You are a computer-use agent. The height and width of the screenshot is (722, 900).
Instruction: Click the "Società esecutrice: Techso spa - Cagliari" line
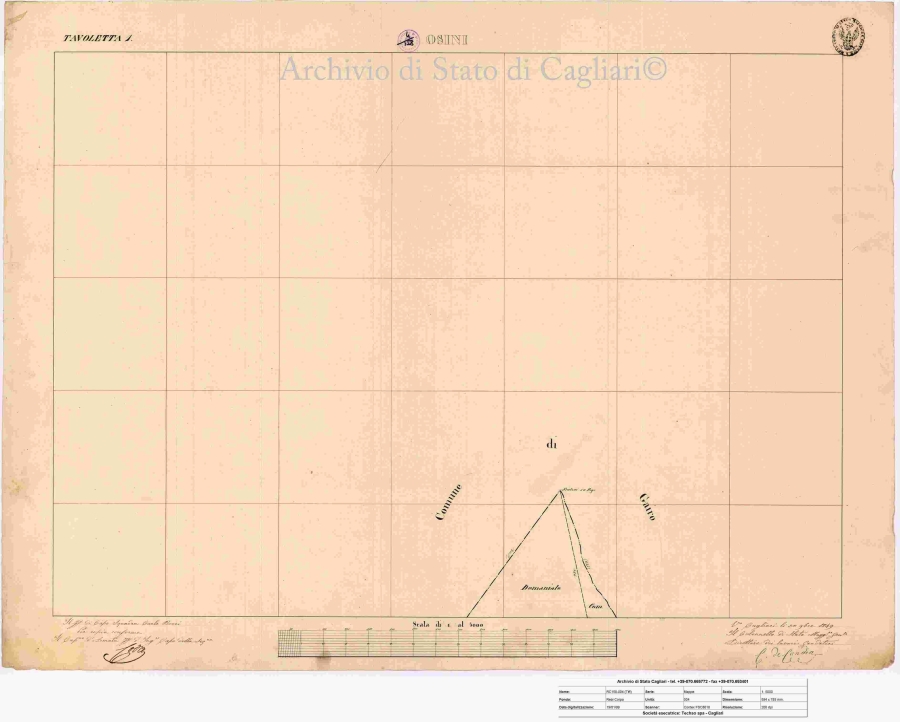click(683, 713)
